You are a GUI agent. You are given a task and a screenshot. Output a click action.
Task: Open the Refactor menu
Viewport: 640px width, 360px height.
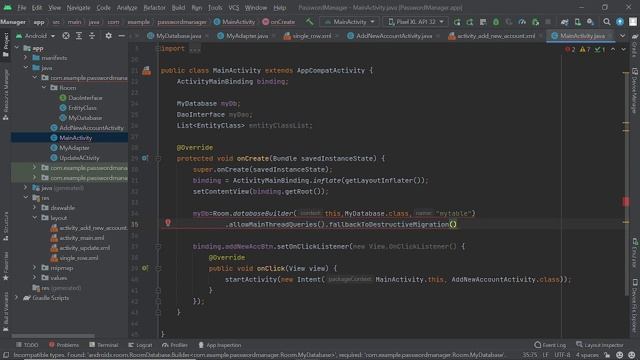(154, 7)
